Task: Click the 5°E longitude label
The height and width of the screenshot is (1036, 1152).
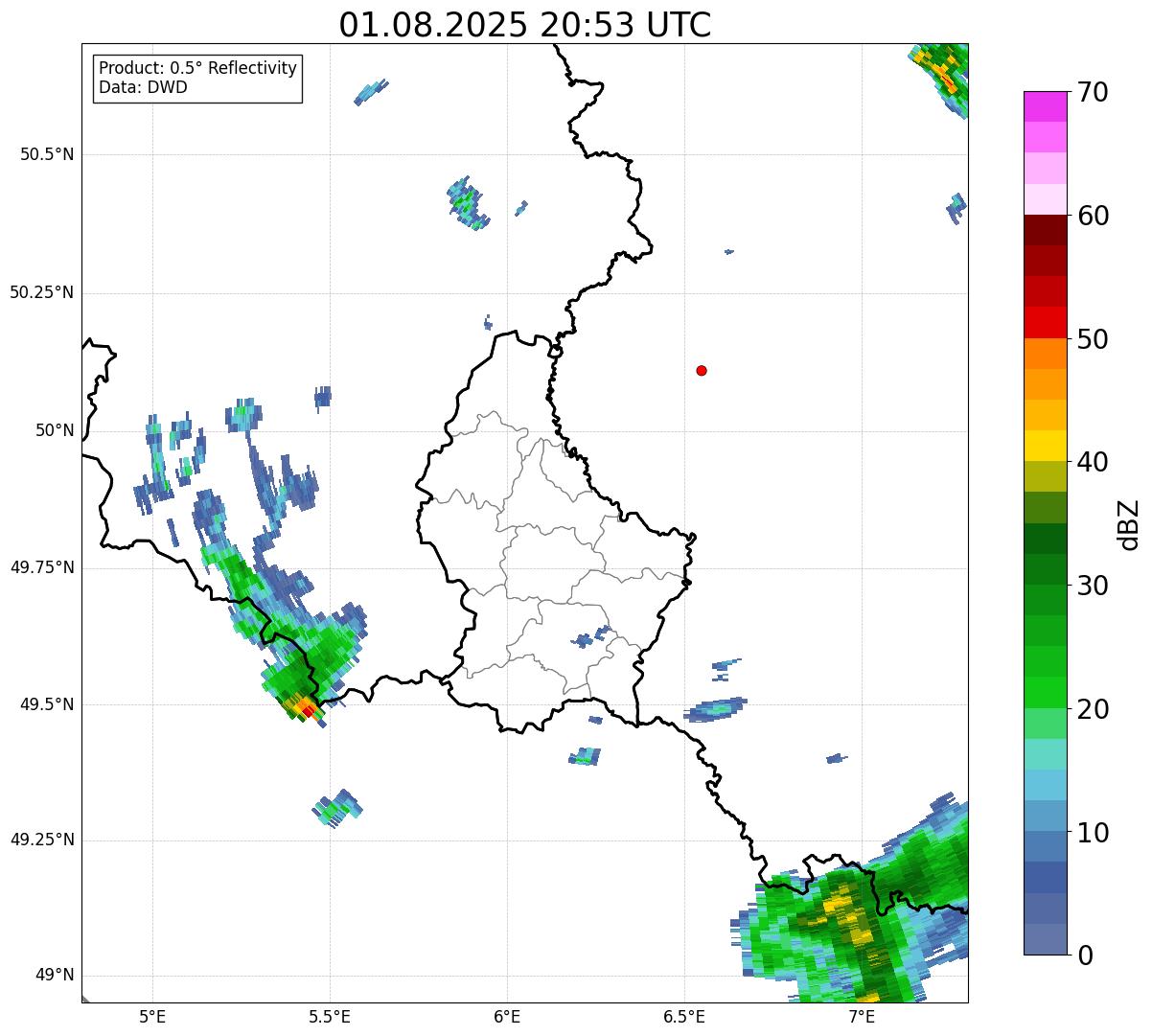Action: pyautogui.click(x=152, y=1017)
